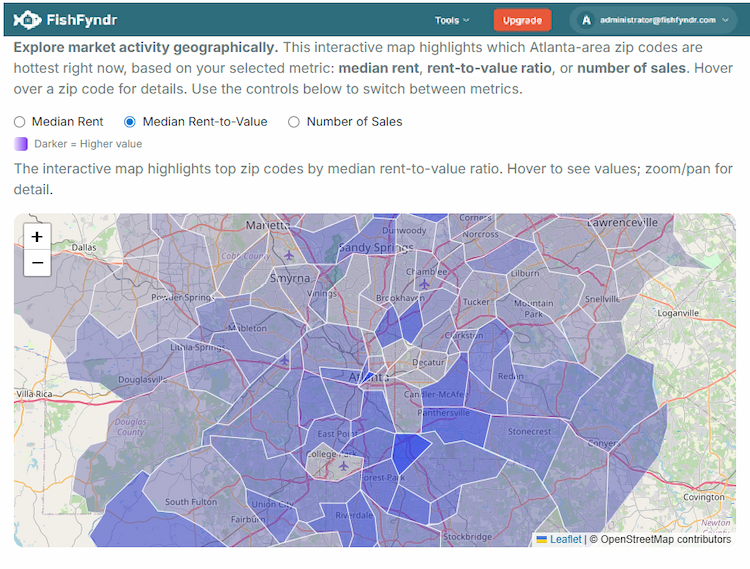Select the Median Rent radio option
750x569 pixels.
(x=20, y=122)
